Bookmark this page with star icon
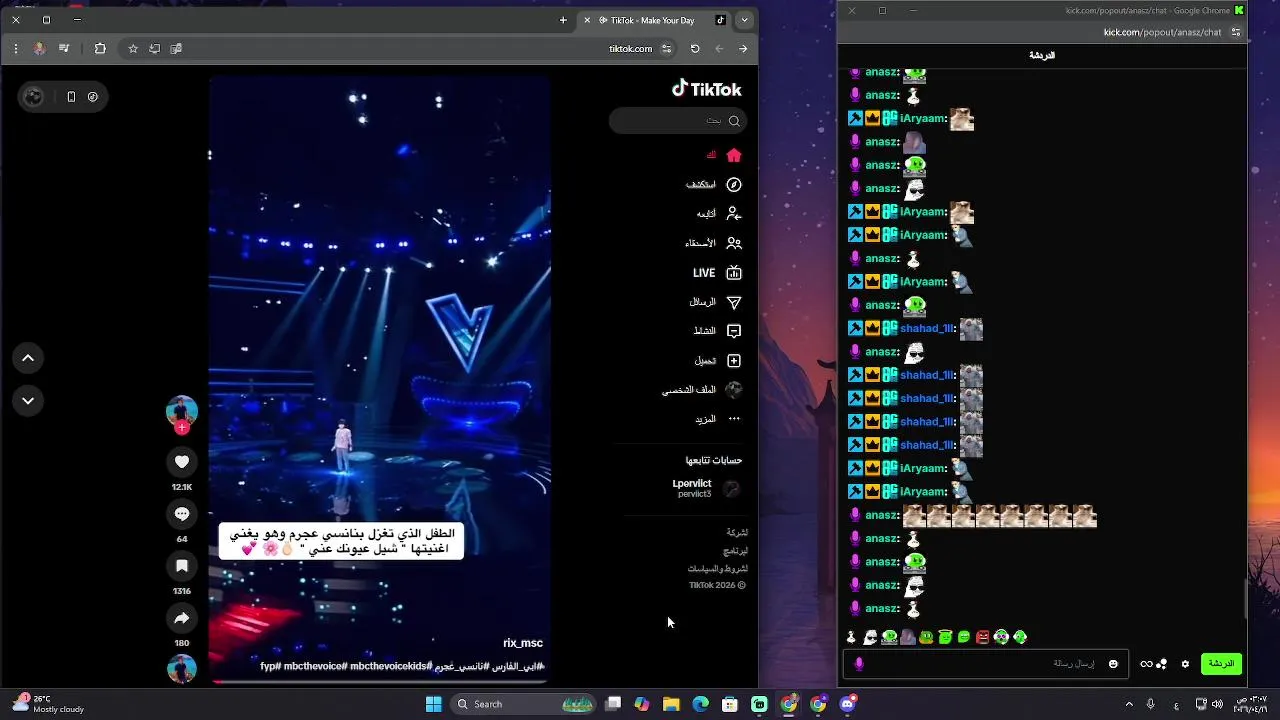 click(x=133, y=48)
